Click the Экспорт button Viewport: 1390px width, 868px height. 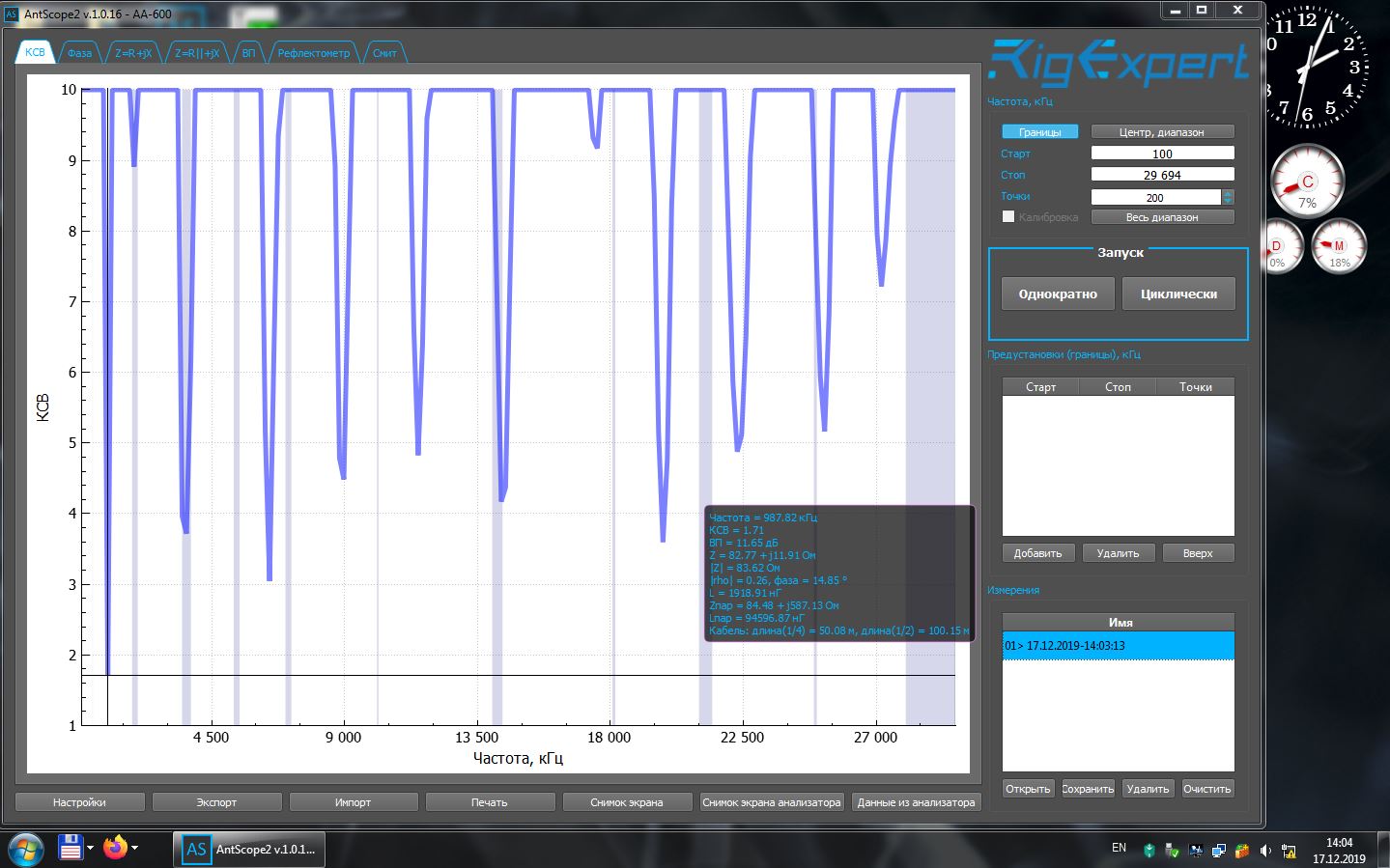point(216,802)
